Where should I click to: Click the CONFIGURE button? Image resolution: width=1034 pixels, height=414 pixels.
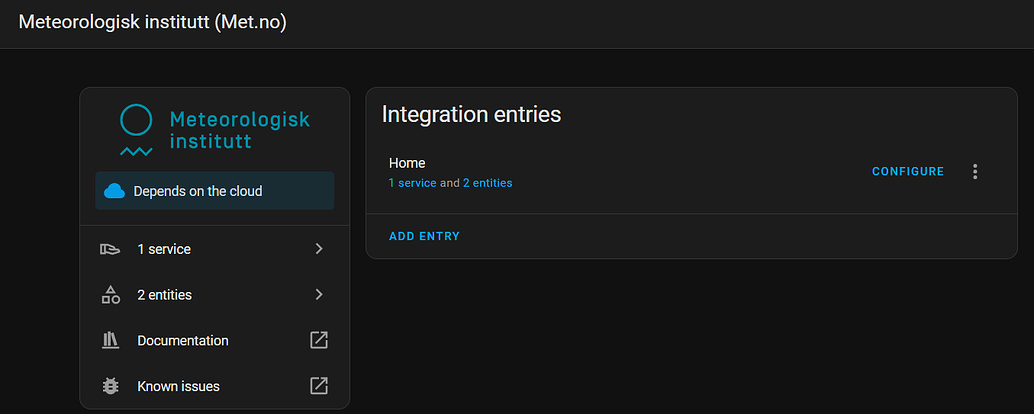(908, 172)
